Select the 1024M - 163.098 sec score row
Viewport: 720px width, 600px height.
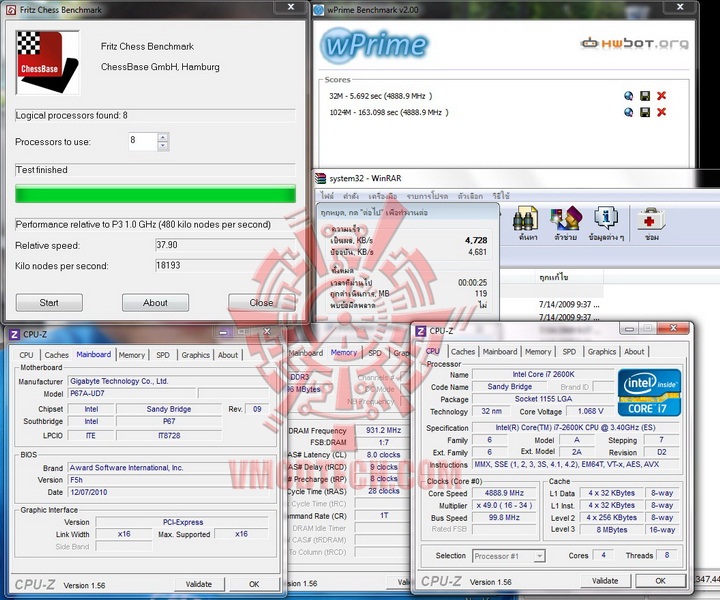click(x=388, y=112)
